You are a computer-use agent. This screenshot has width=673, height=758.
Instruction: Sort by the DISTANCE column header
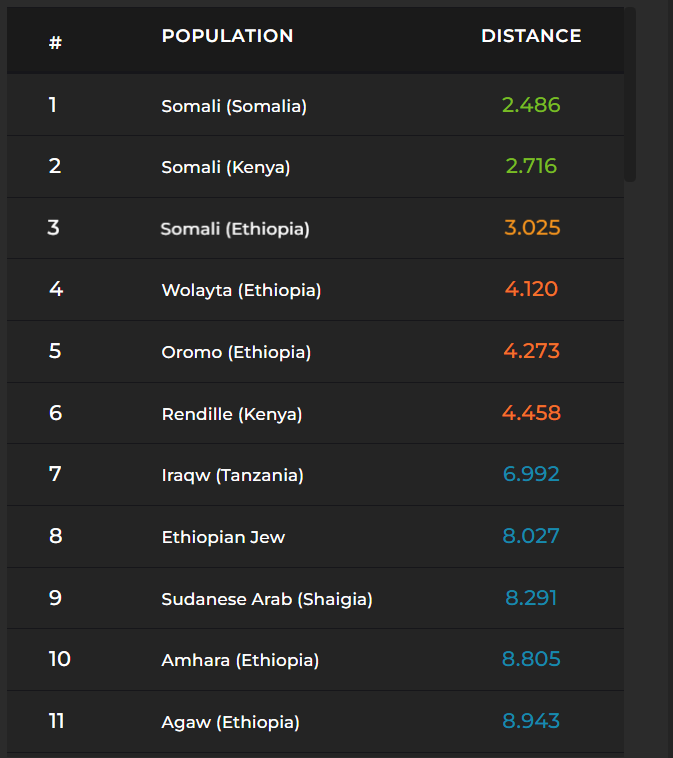(x=530, y=36)
